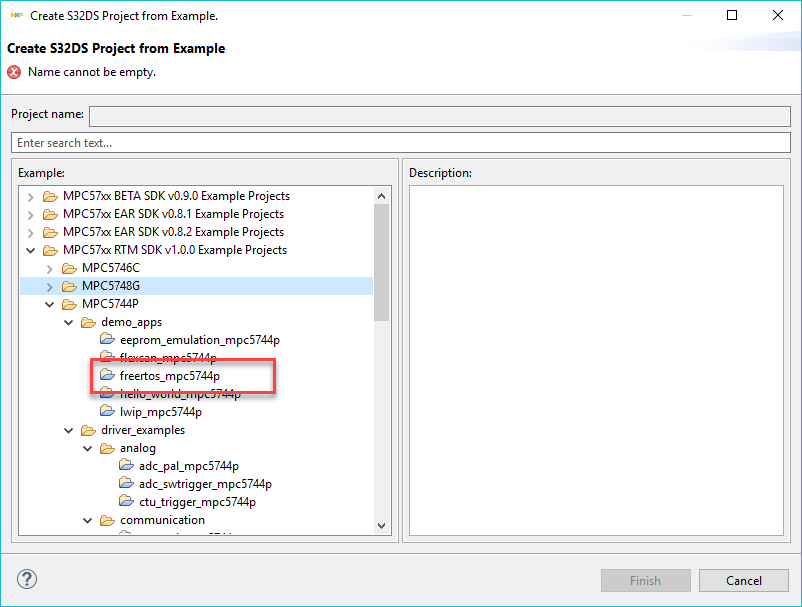Click the freertos_mpc5744p project icon

click(107, 375)
